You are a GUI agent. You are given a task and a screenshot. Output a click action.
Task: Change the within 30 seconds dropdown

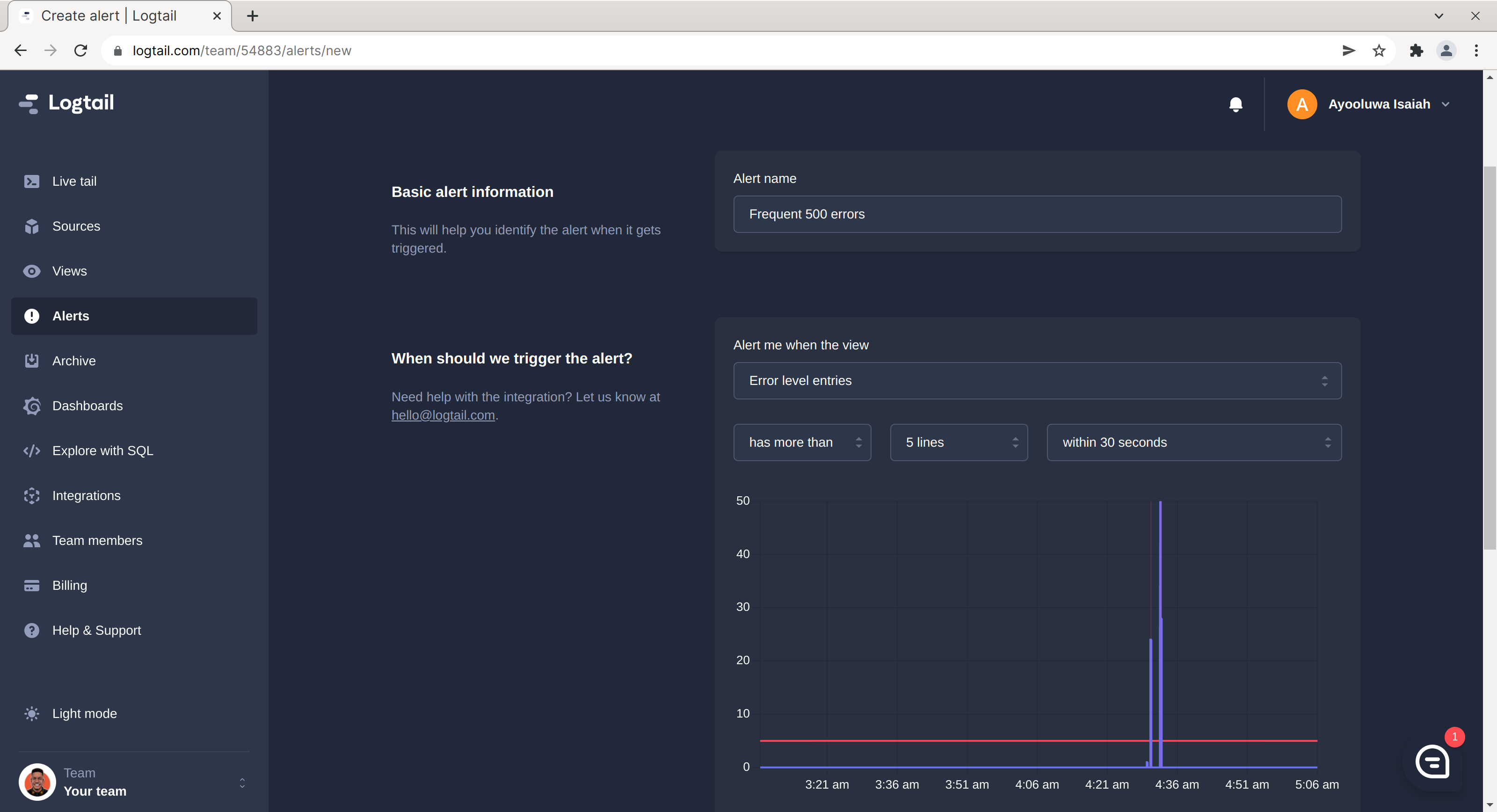[x=1194, y=442]
